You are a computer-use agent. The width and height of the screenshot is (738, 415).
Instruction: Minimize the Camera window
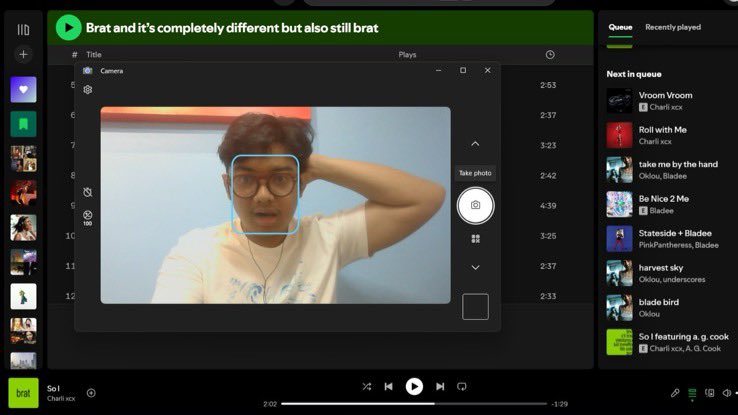pyautogui.click(x=439, y=70)
